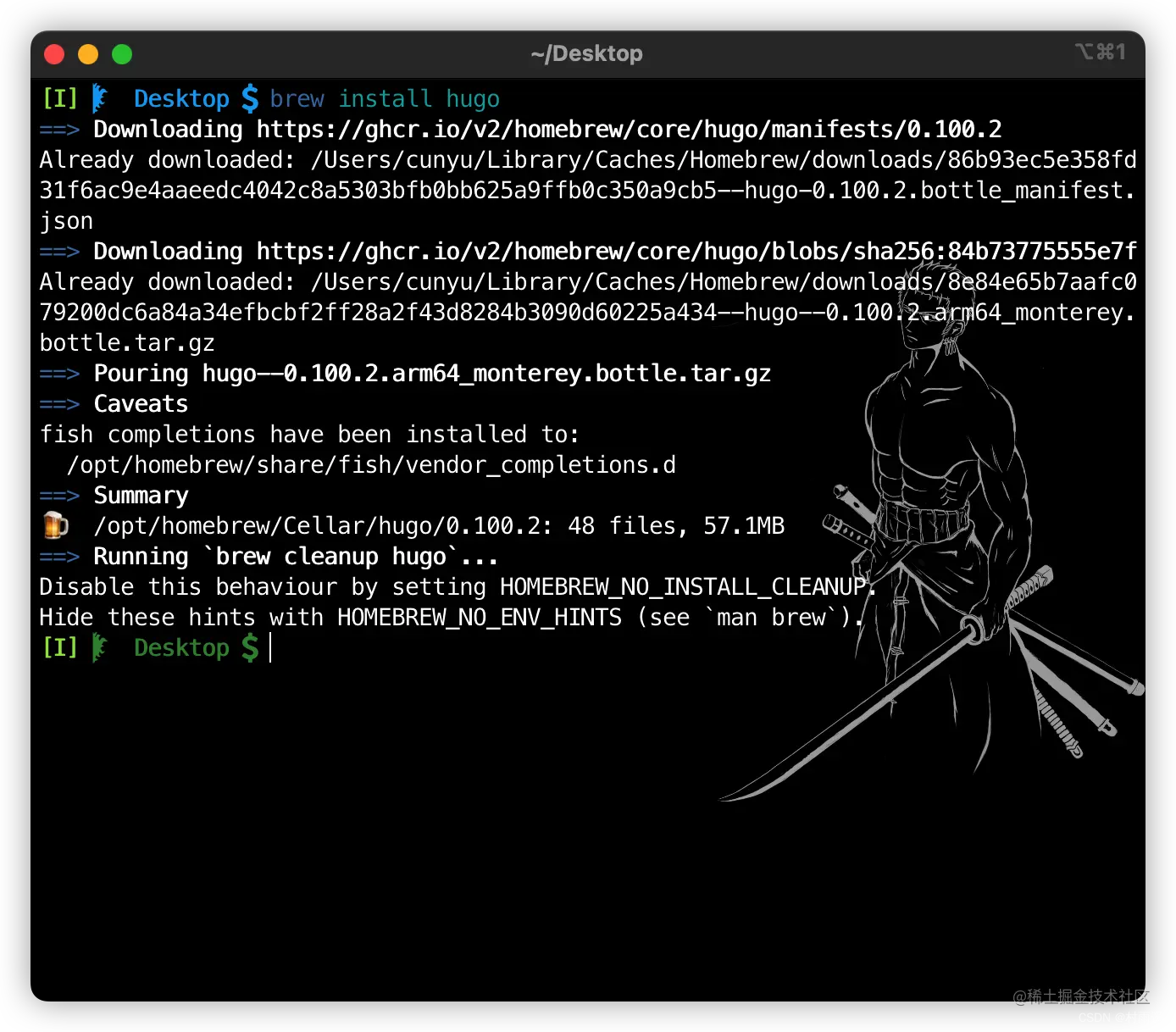1176x1032 pixels.
Task: Click the '48 files, 57.1MB' summary text
Action: [x=676, y=526]
